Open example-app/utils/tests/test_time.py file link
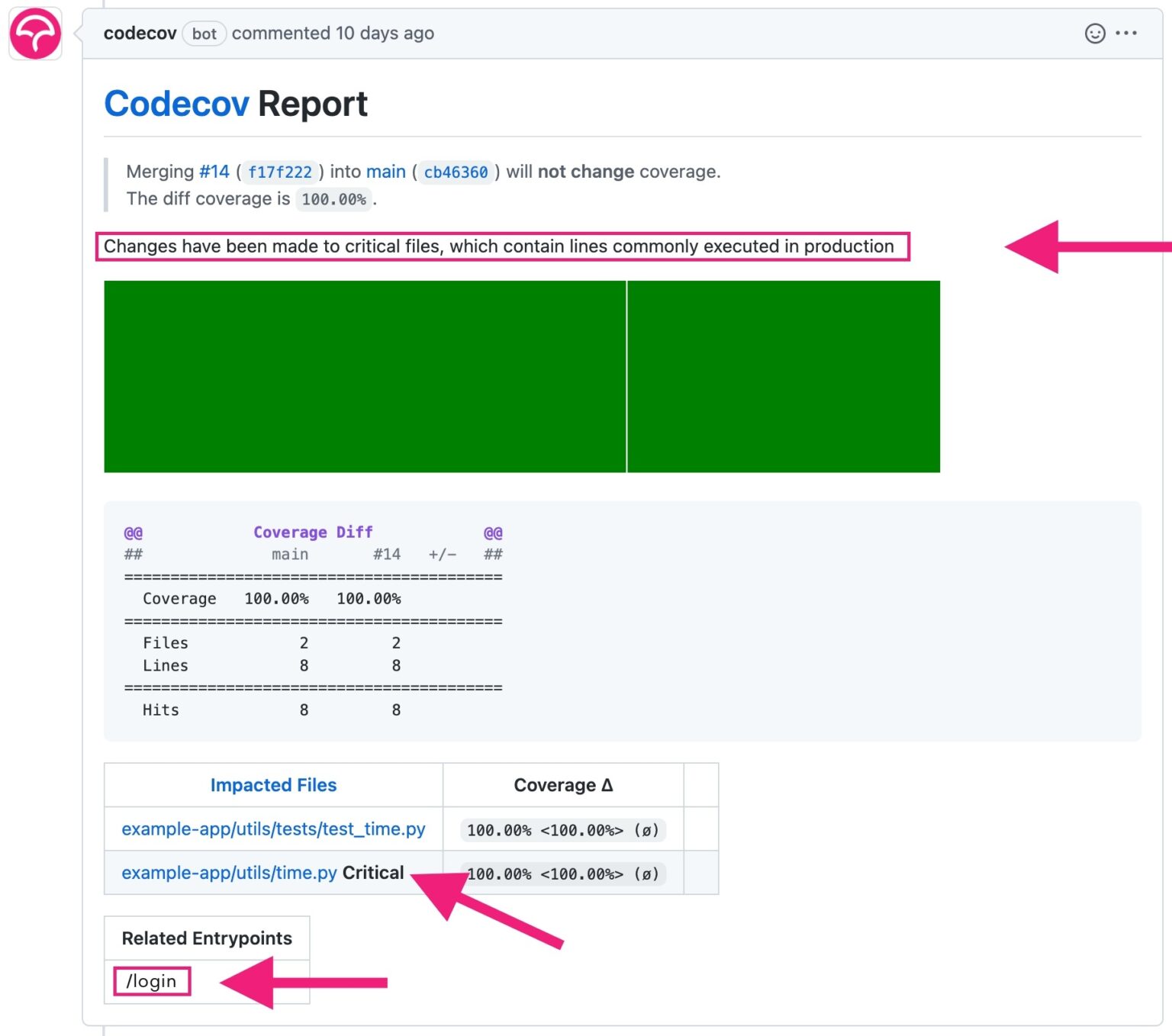1172x1036 pixels. (x=273, y=829)
